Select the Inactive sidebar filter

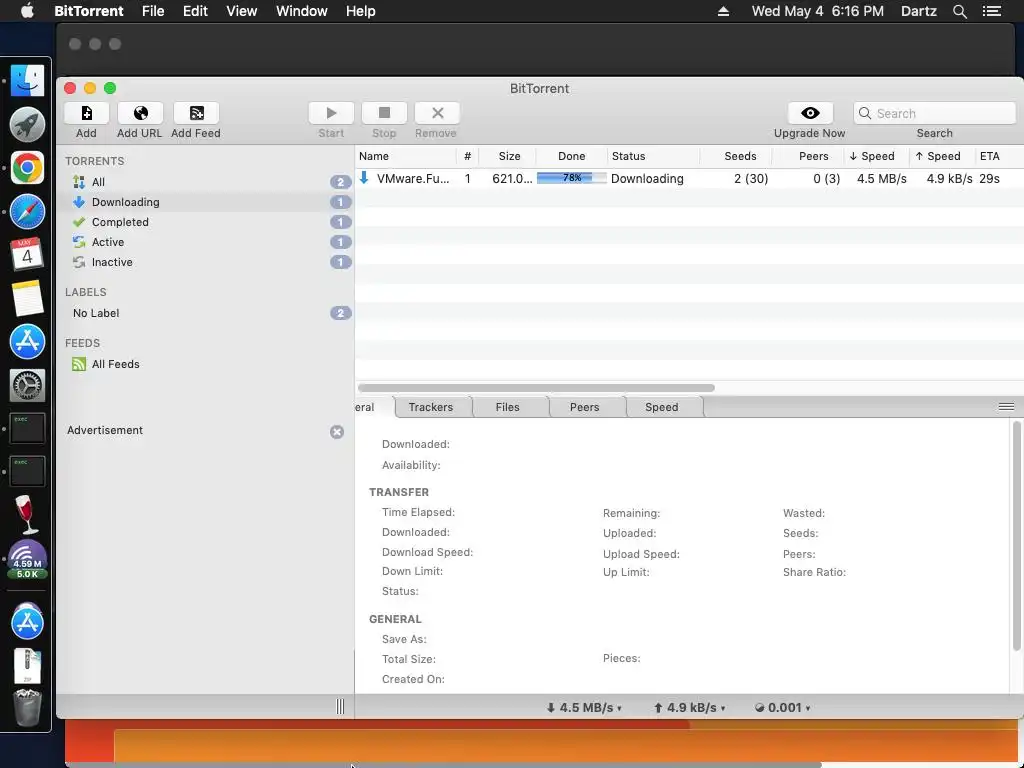click(x=205, y=262)
